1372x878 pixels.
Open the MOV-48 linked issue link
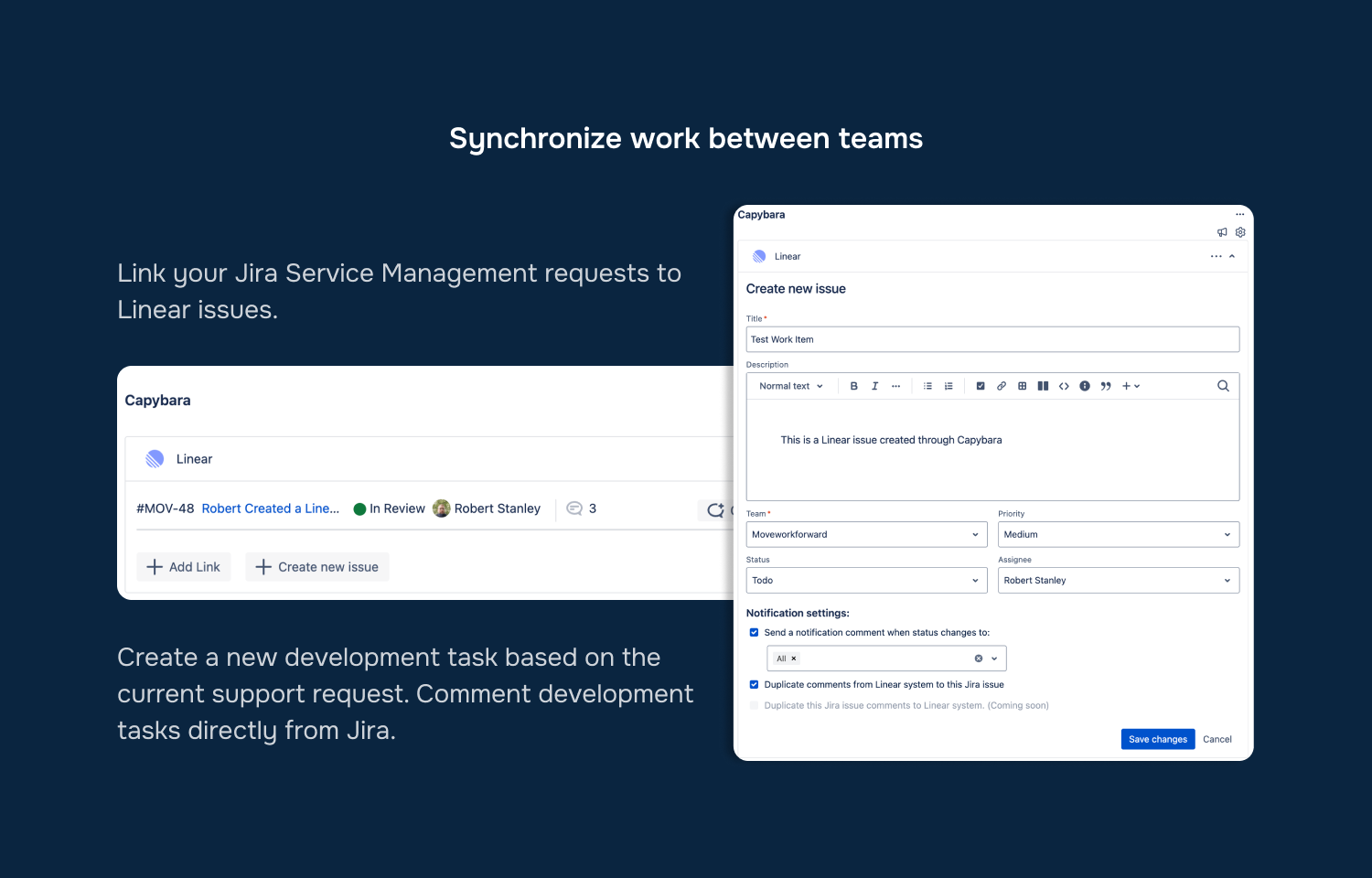[271, 509]
